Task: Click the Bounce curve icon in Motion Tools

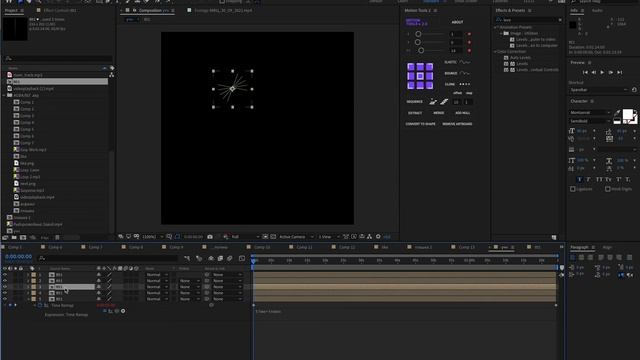Action: [464, 73]
